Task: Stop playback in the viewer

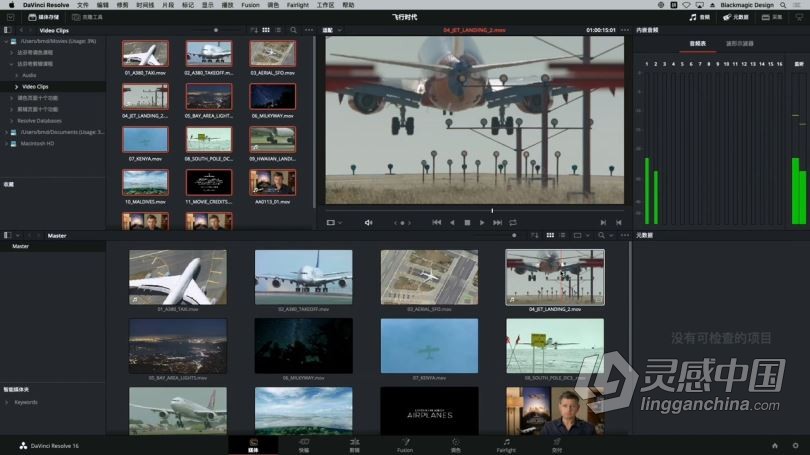Action: tap(467, 223)
